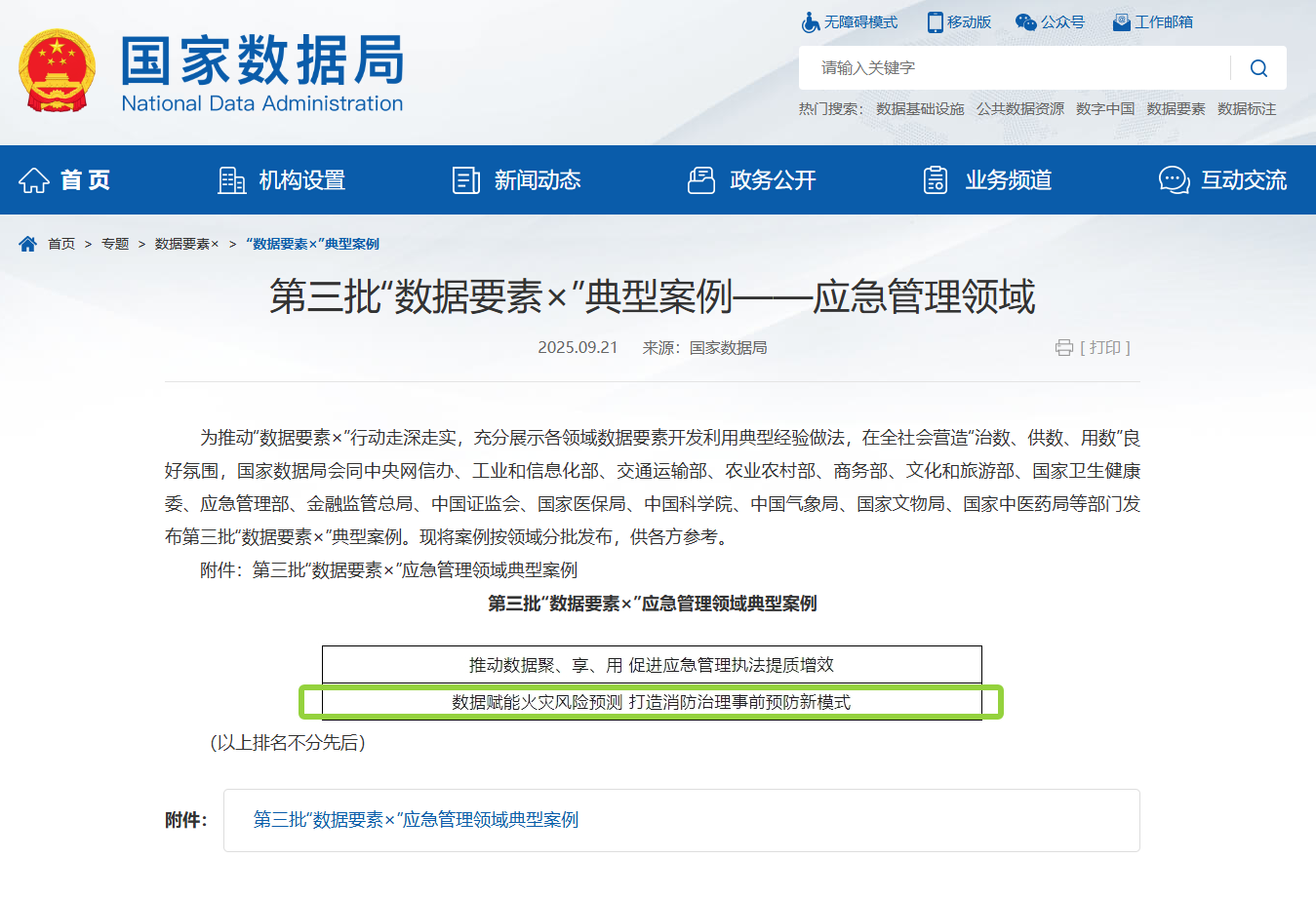This screenshot has width=1316, height=898.
Task: Open the 政务公开 navigation menu
Action: (x=752, y=180)
